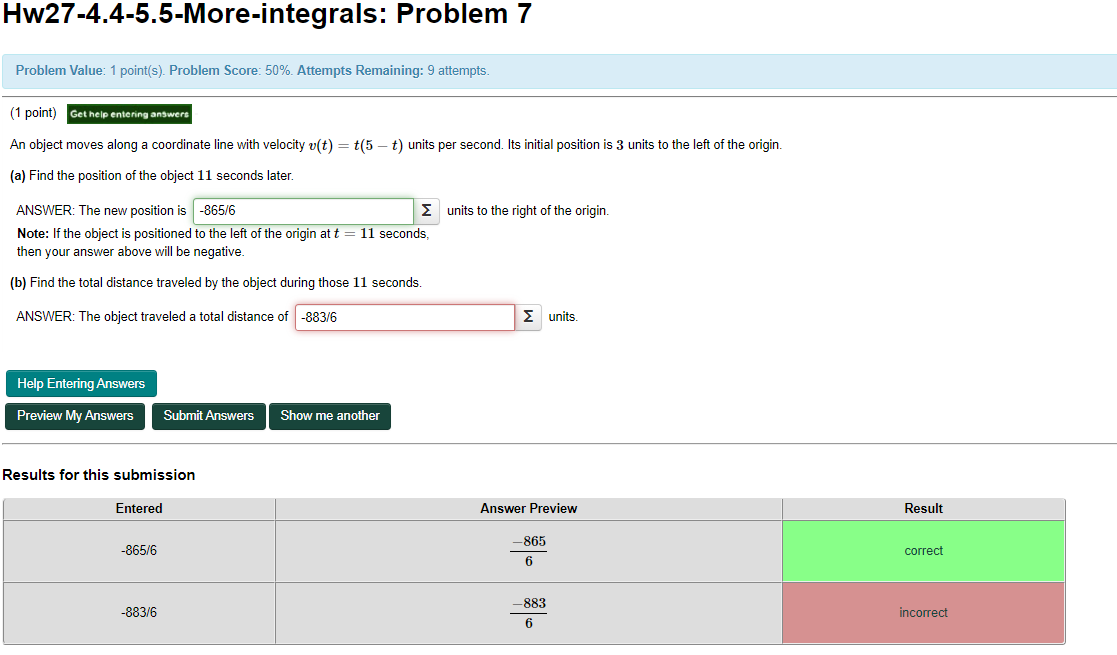This screenshot has height=655, width=1117.
Task: Click the 'Answer Preview' column header
Action: tap(527, 508)
